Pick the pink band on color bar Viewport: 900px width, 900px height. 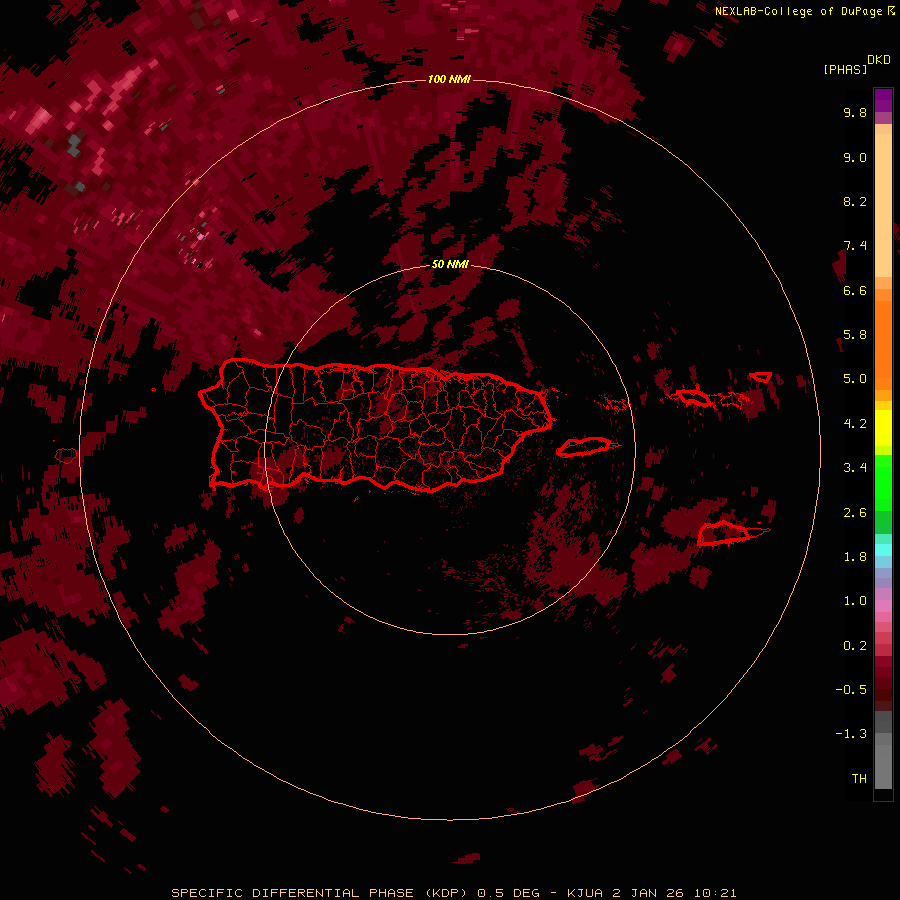tap(883, 606)
